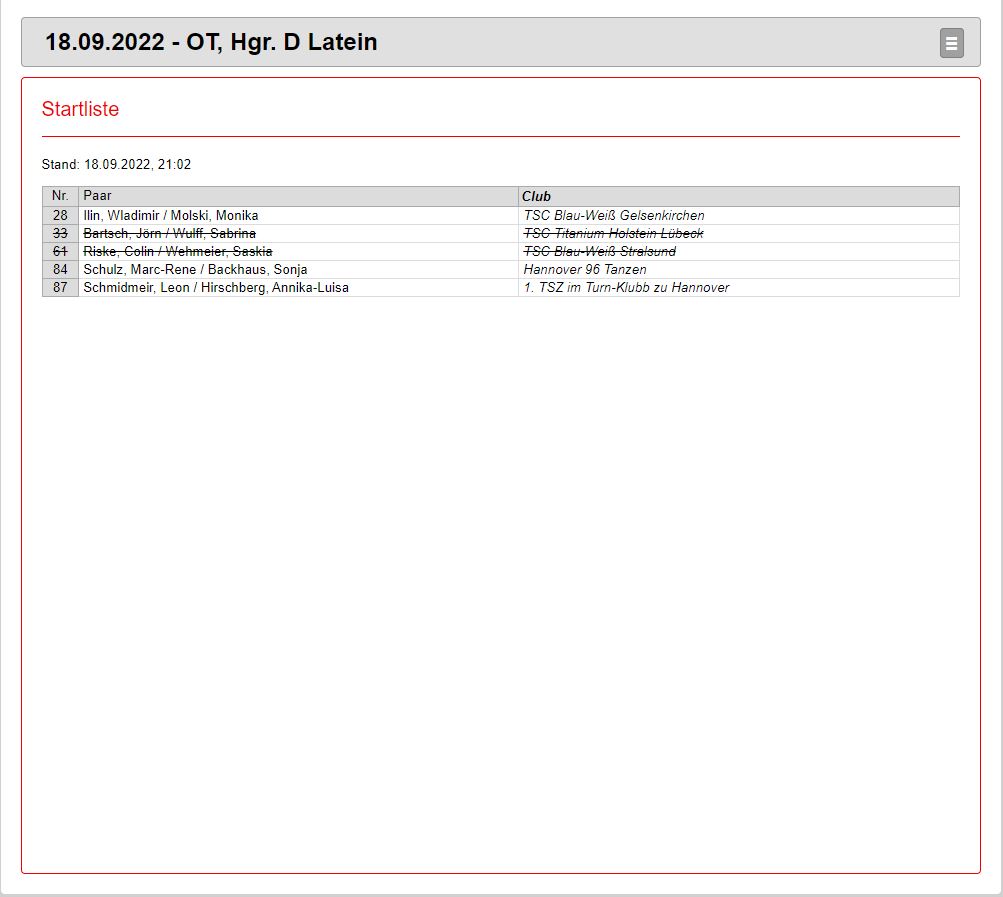Viewport: 1003px width, 897px height.
Task: Click the 'Paar' column header
Action: (98, 196)
